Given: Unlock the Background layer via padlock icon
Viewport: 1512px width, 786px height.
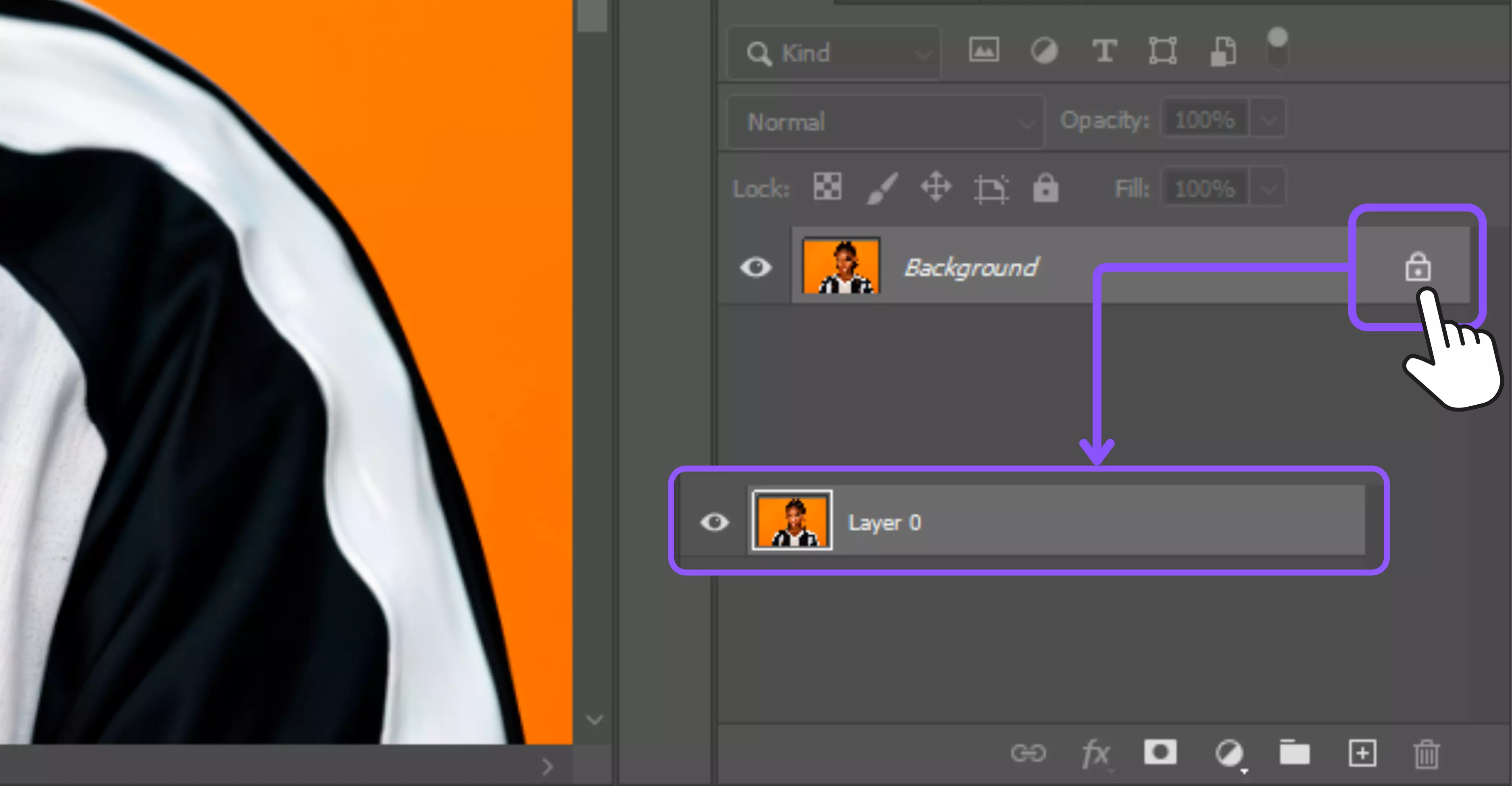Looking at the screenshot, I should (x=1418, y=267).
